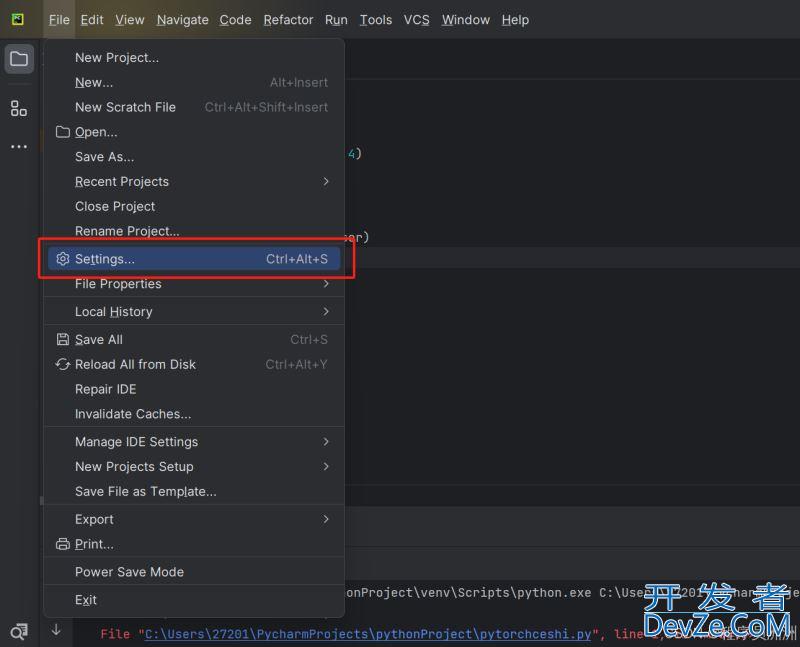This screenshot has height=647, width=800.
Task: Select Close Project
Action: pyautogui.click(x=194, y=206)
